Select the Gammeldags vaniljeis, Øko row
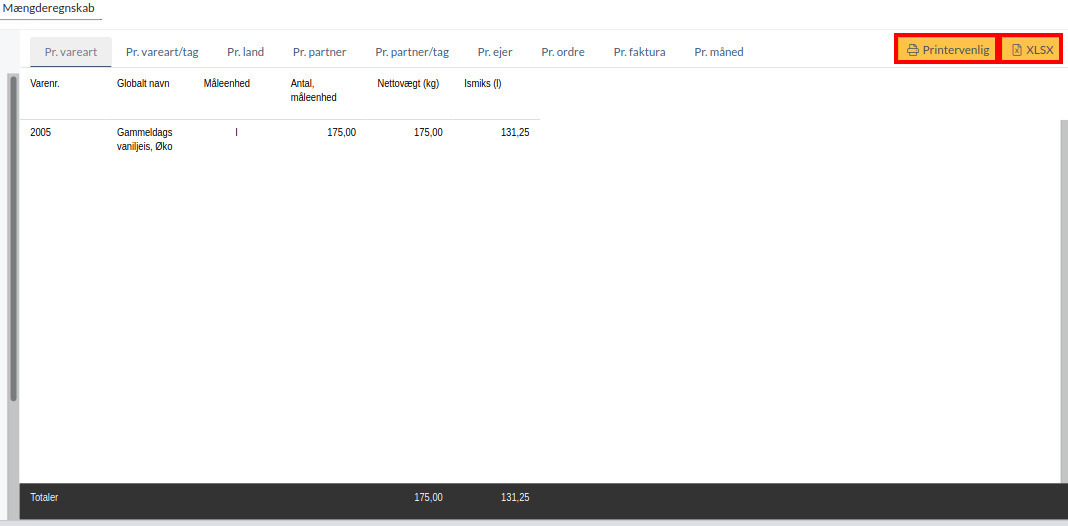The image size is (1068, 526). pos(145,139)
